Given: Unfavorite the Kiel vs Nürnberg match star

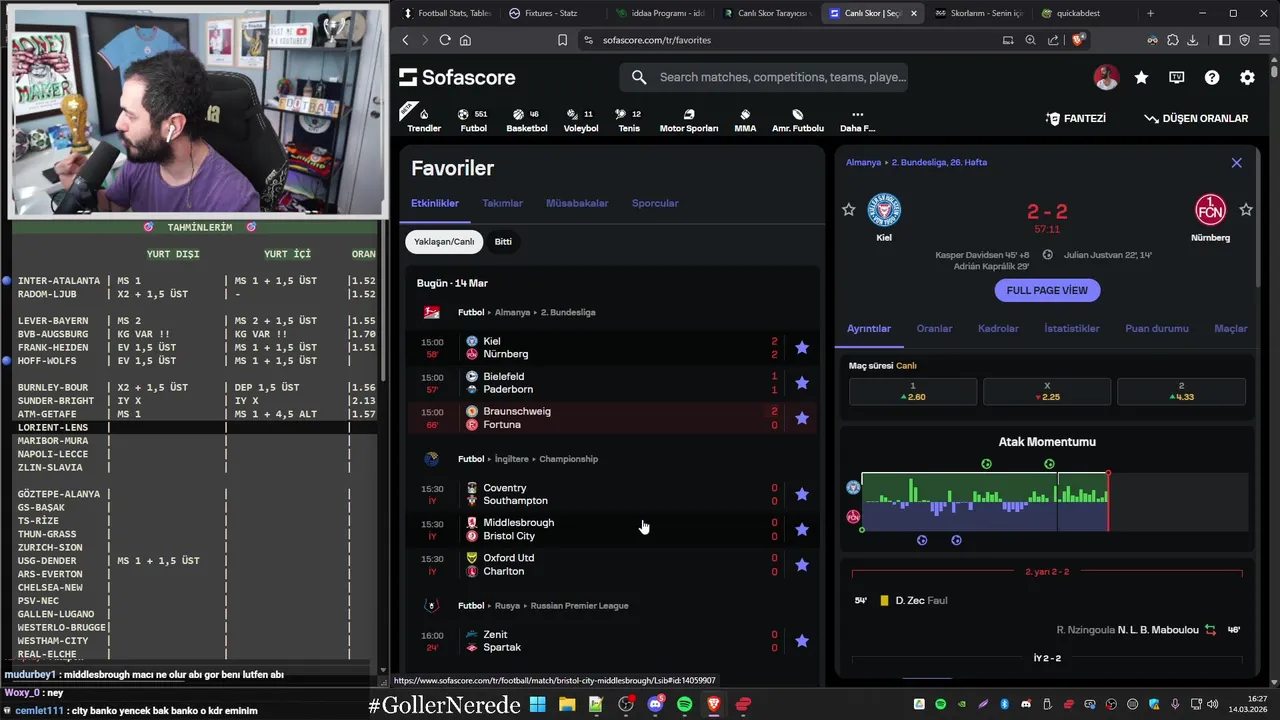Looking at the screenshot, I should [802, 347].
